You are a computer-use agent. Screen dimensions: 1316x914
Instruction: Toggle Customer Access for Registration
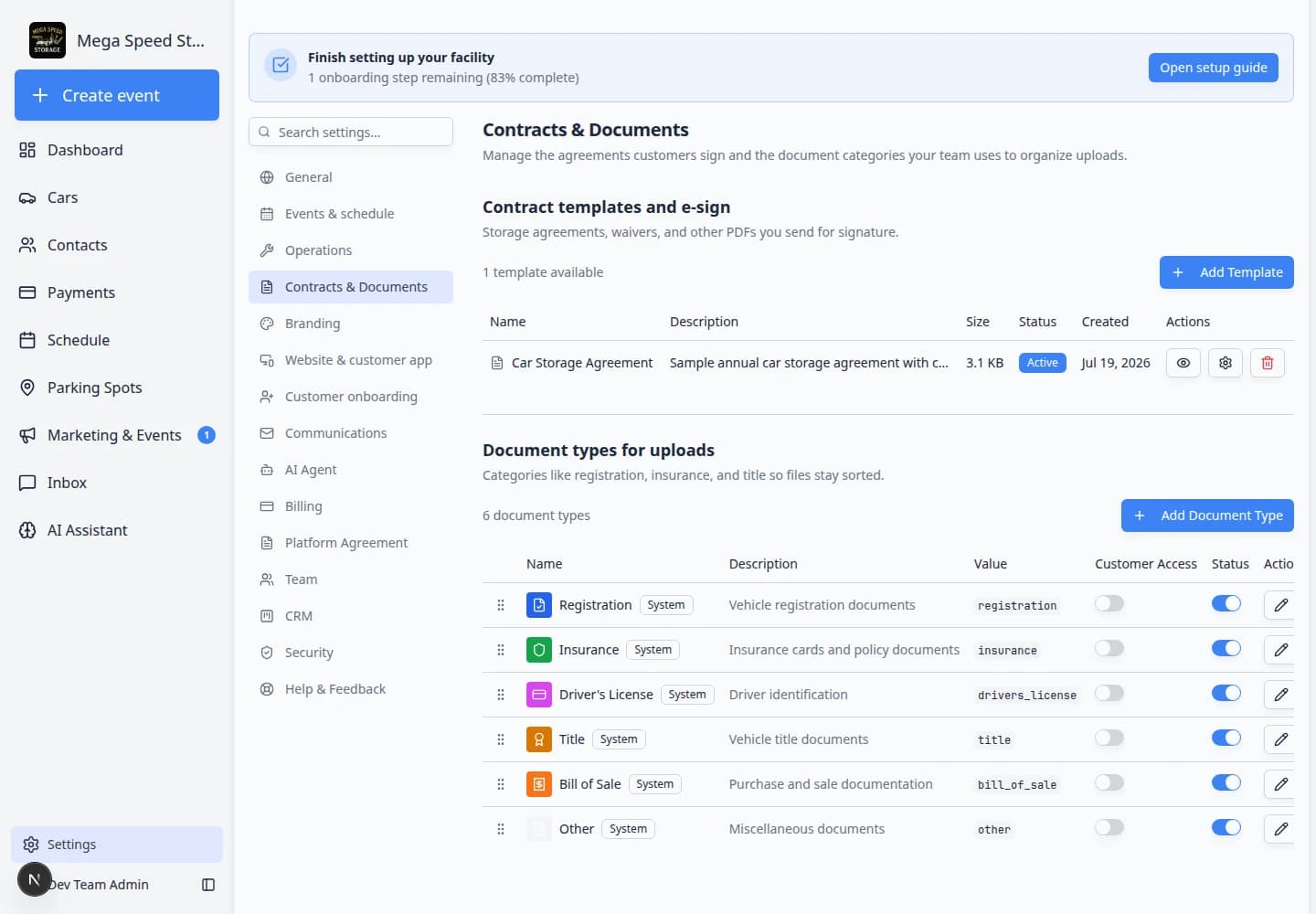coord(1109,603)
